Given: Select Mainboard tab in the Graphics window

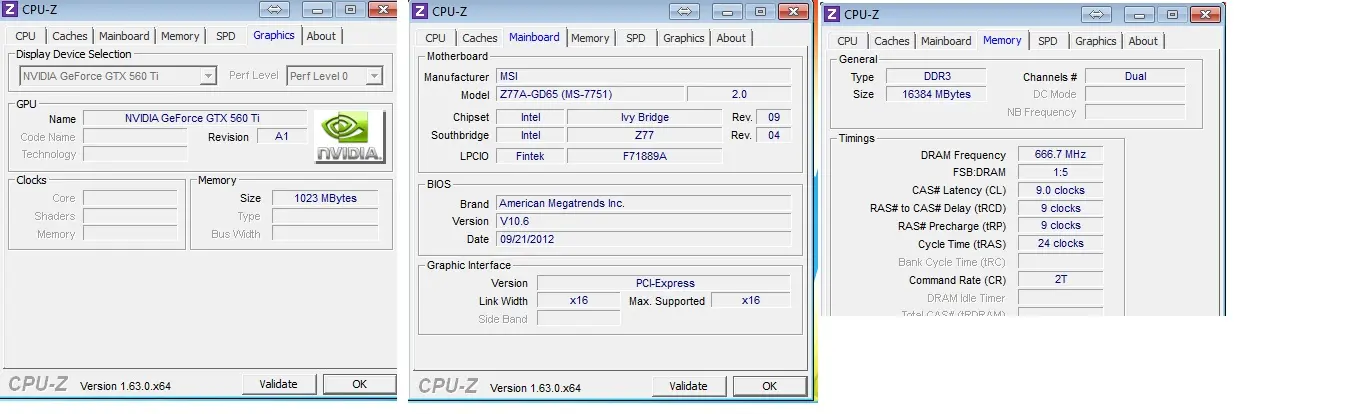Looking at the screenshot, I should [x=124, y=36].
